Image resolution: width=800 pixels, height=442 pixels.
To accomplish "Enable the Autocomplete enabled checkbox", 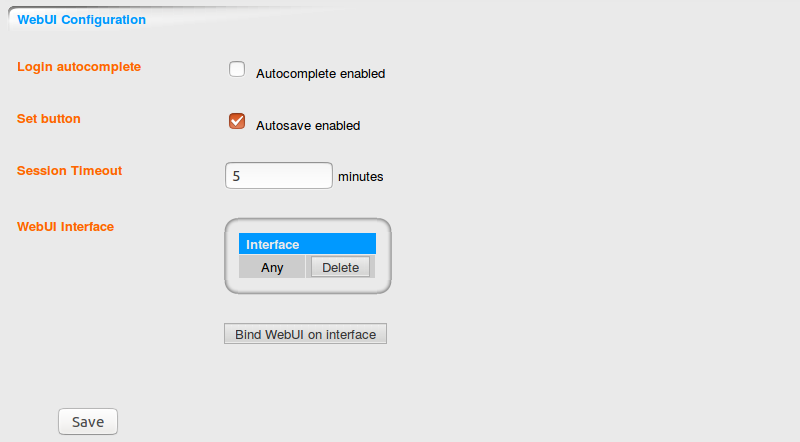I will [237, 70].
